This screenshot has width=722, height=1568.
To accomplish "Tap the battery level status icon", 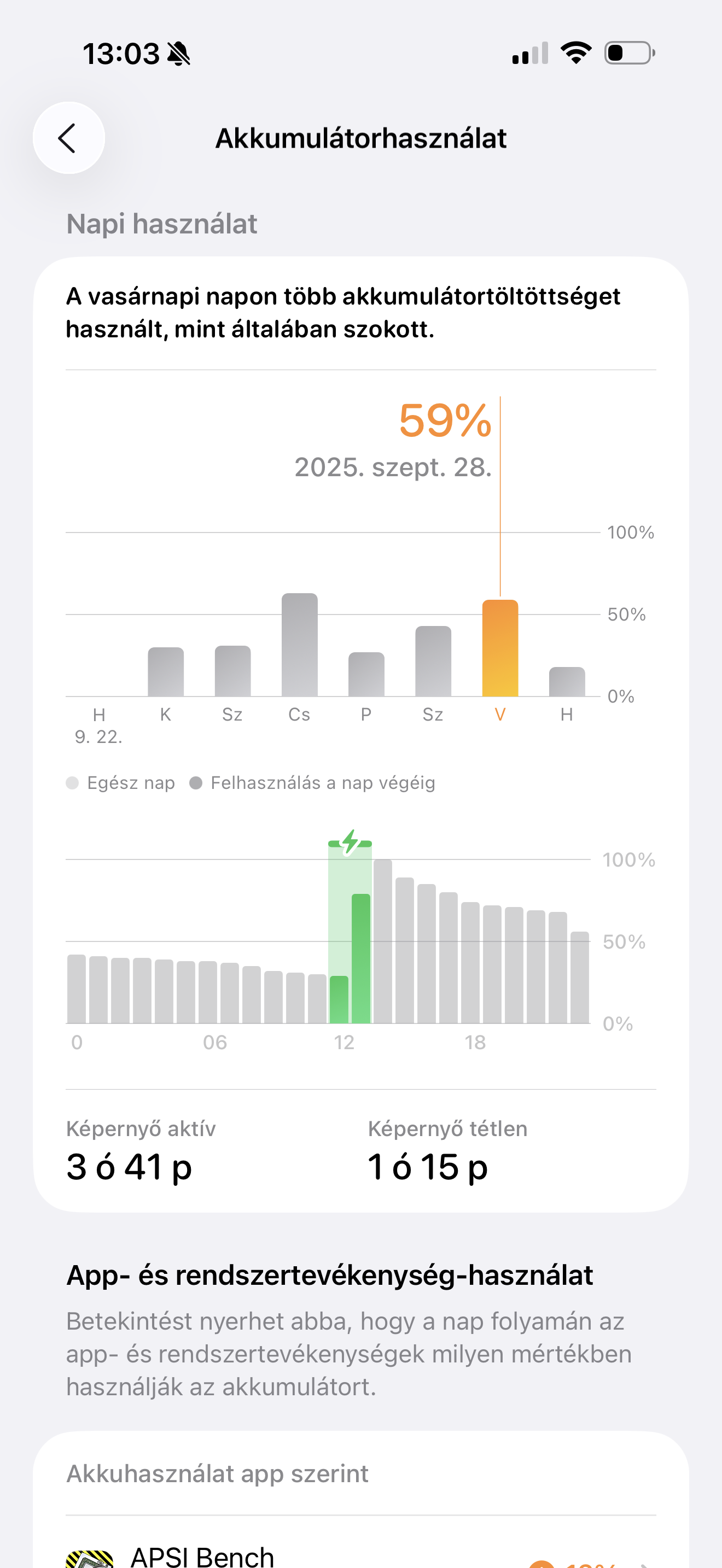I will click(x=629, y=53).
